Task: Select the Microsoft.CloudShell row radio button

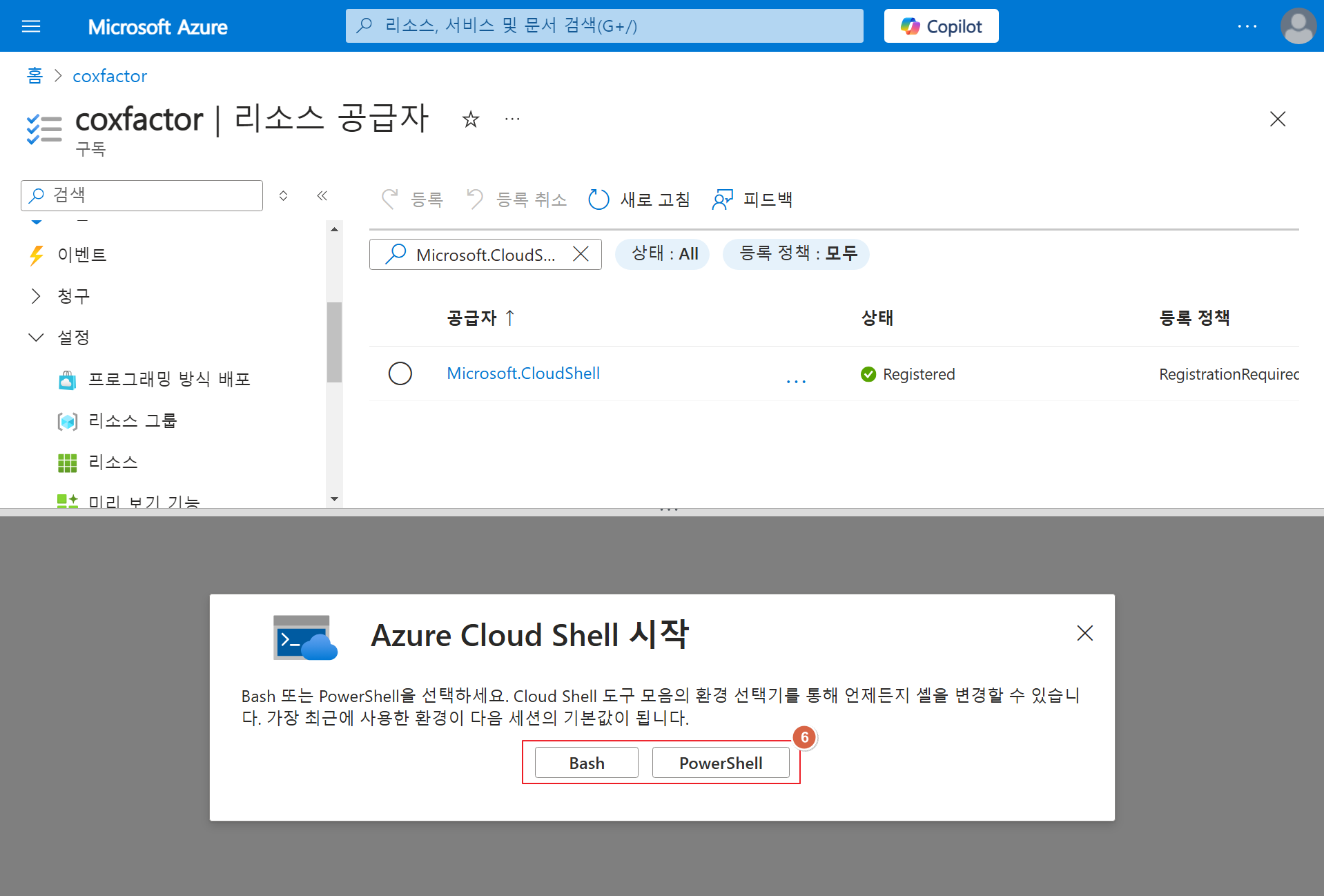Action: (400, 373)
